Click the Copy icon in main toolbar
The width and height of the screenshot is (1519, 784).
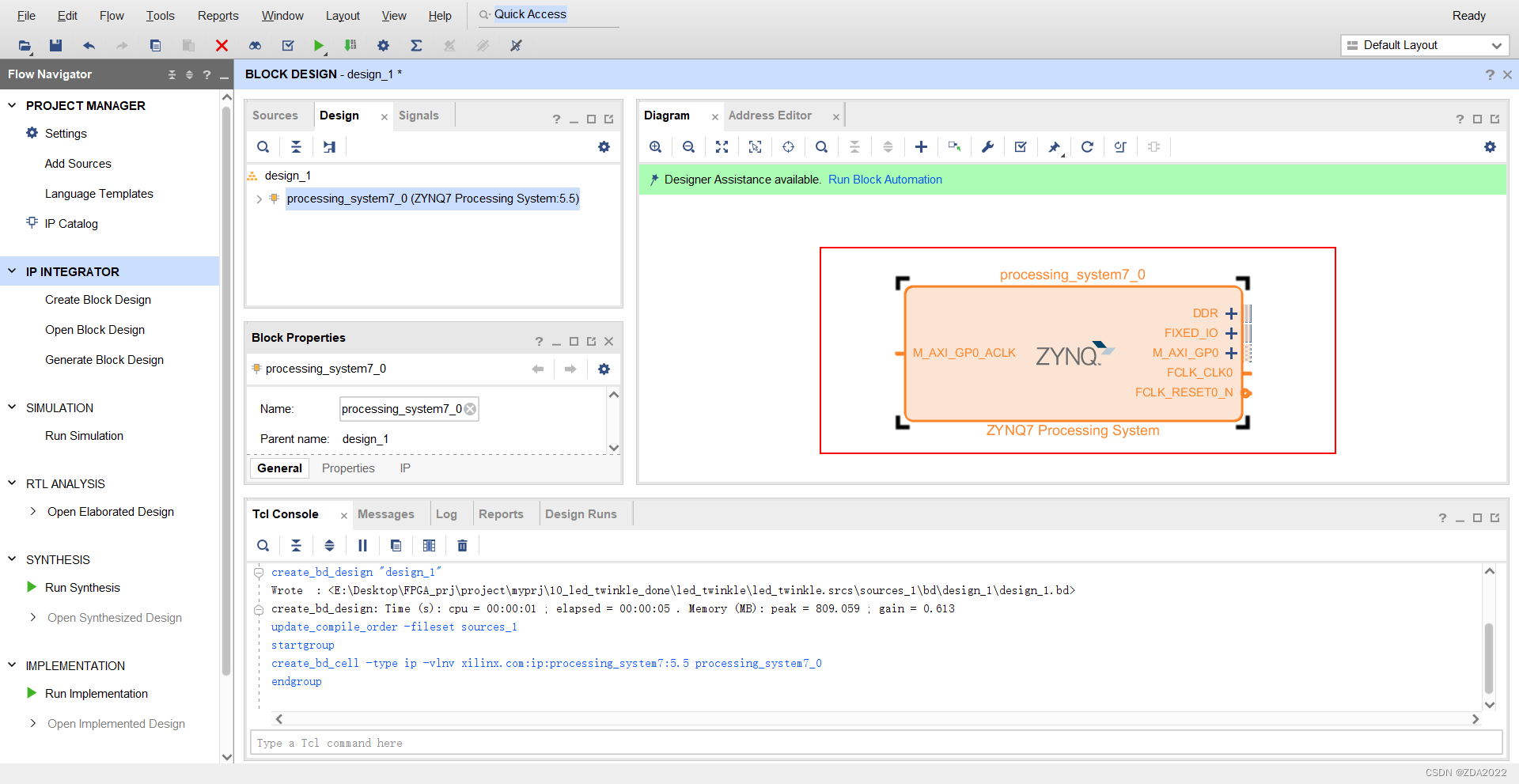(x=155, y=46)
